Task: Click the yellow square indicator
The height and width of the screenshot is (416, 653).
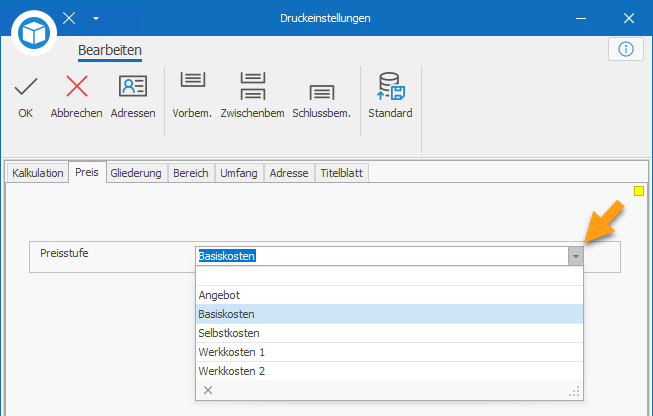Action: [639, 191]
